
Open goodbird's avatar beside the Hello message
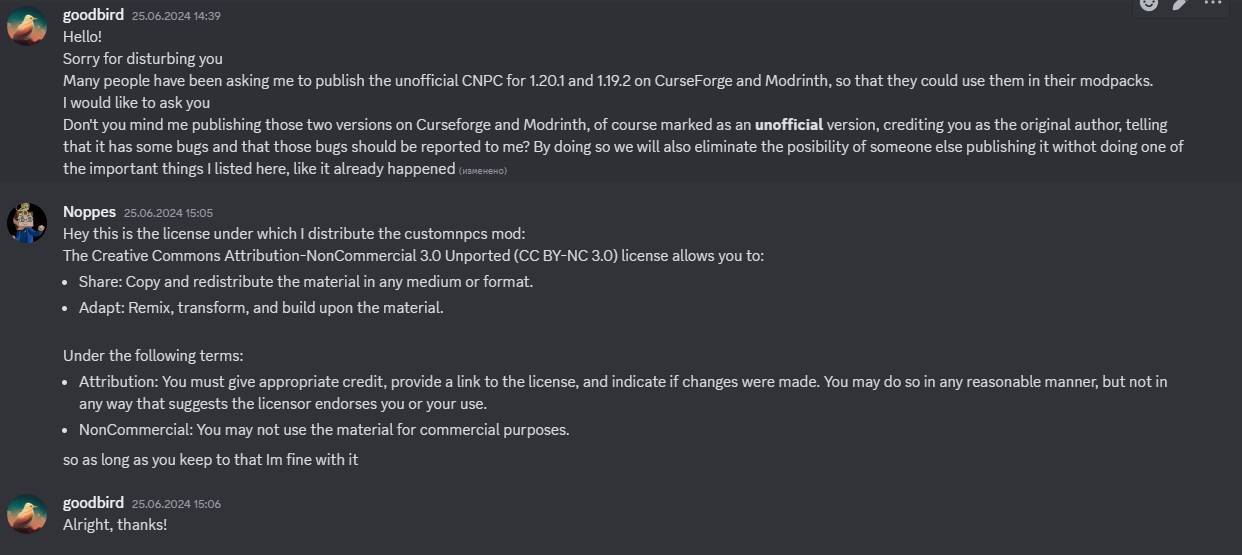[27, 26]
